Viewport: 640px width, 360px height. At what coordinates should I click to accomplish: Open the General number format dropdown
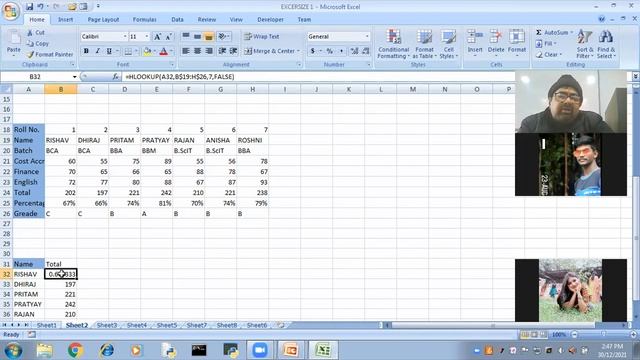tap(367, 37)
